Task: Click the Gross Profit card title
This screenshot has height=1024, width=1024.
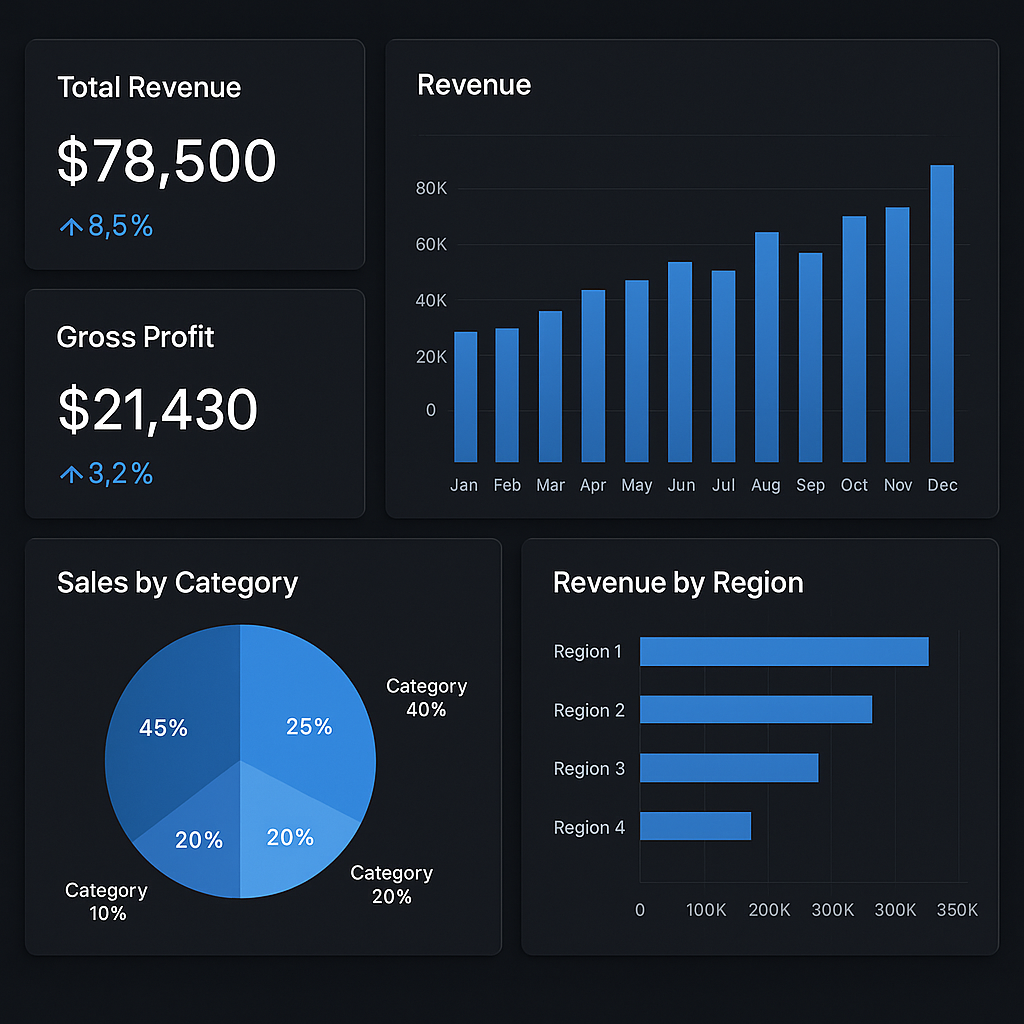Action: [135, 337]
